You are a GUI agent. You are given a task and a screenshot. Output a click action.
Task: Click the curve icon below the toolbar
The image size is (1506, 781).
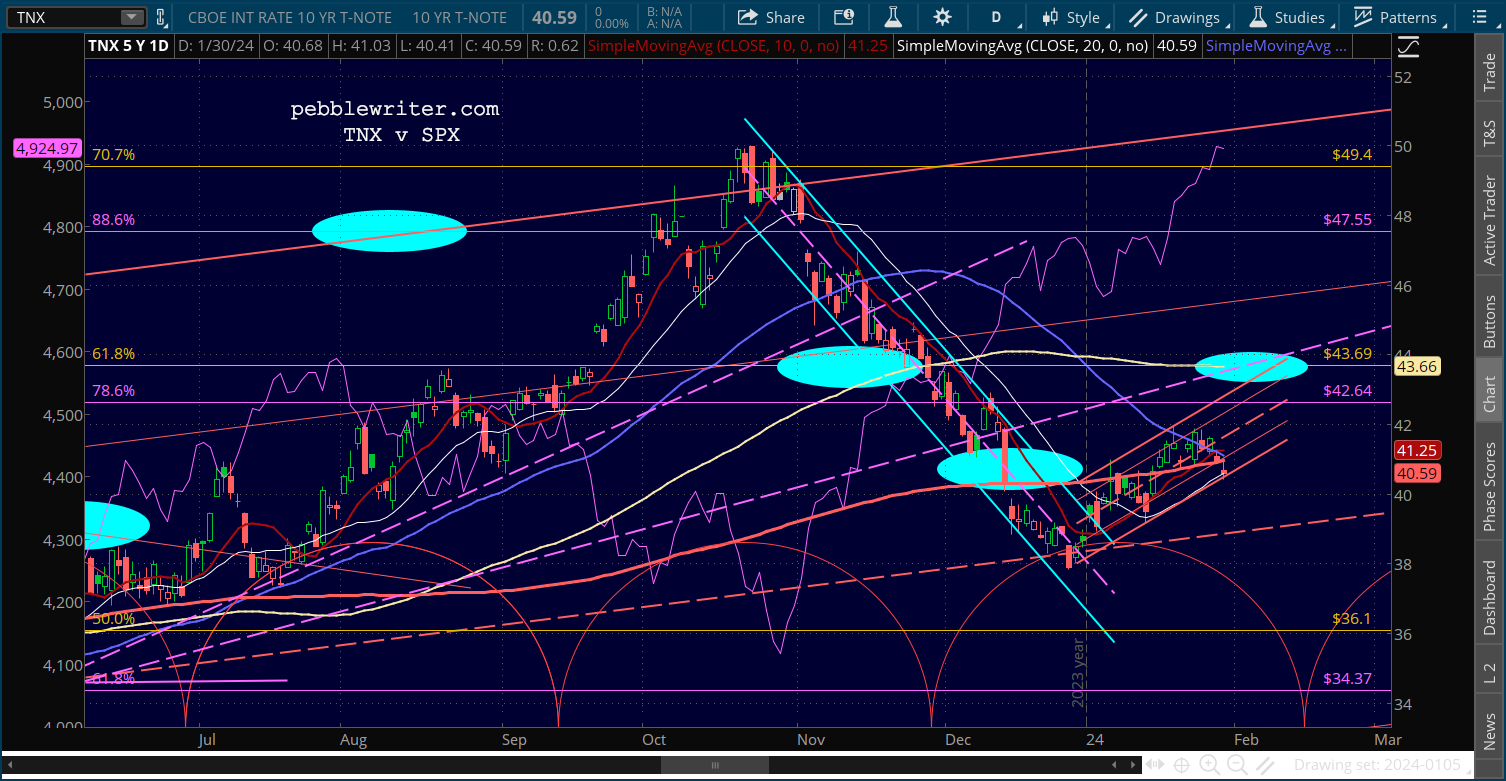(x=1408, y=46)
